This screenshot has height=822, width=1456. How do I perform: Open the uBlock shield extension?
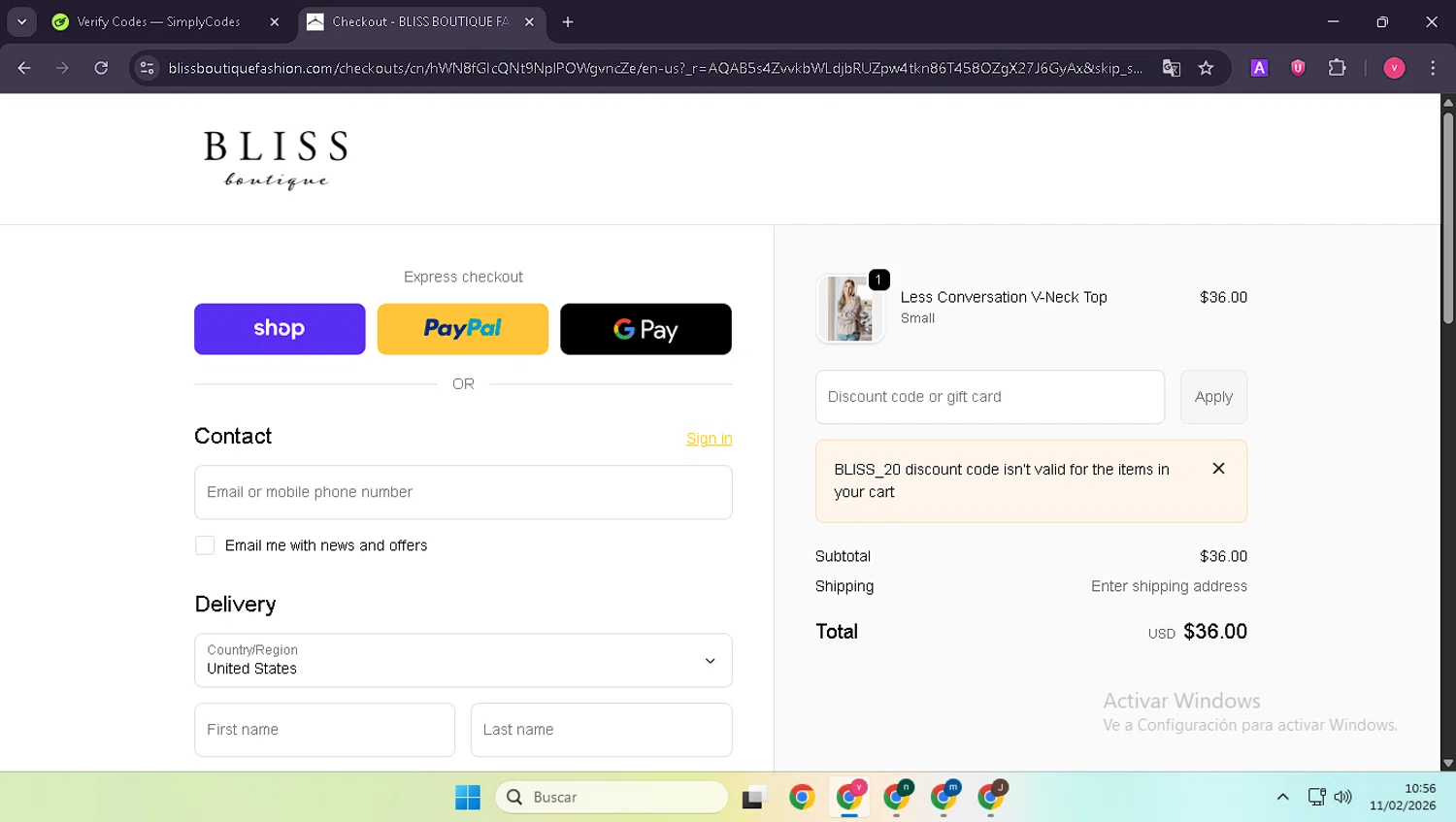coord(1298,68)
